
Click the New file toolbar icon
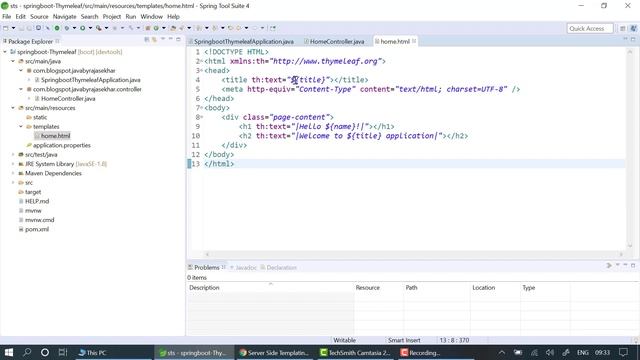coord(6,28)
